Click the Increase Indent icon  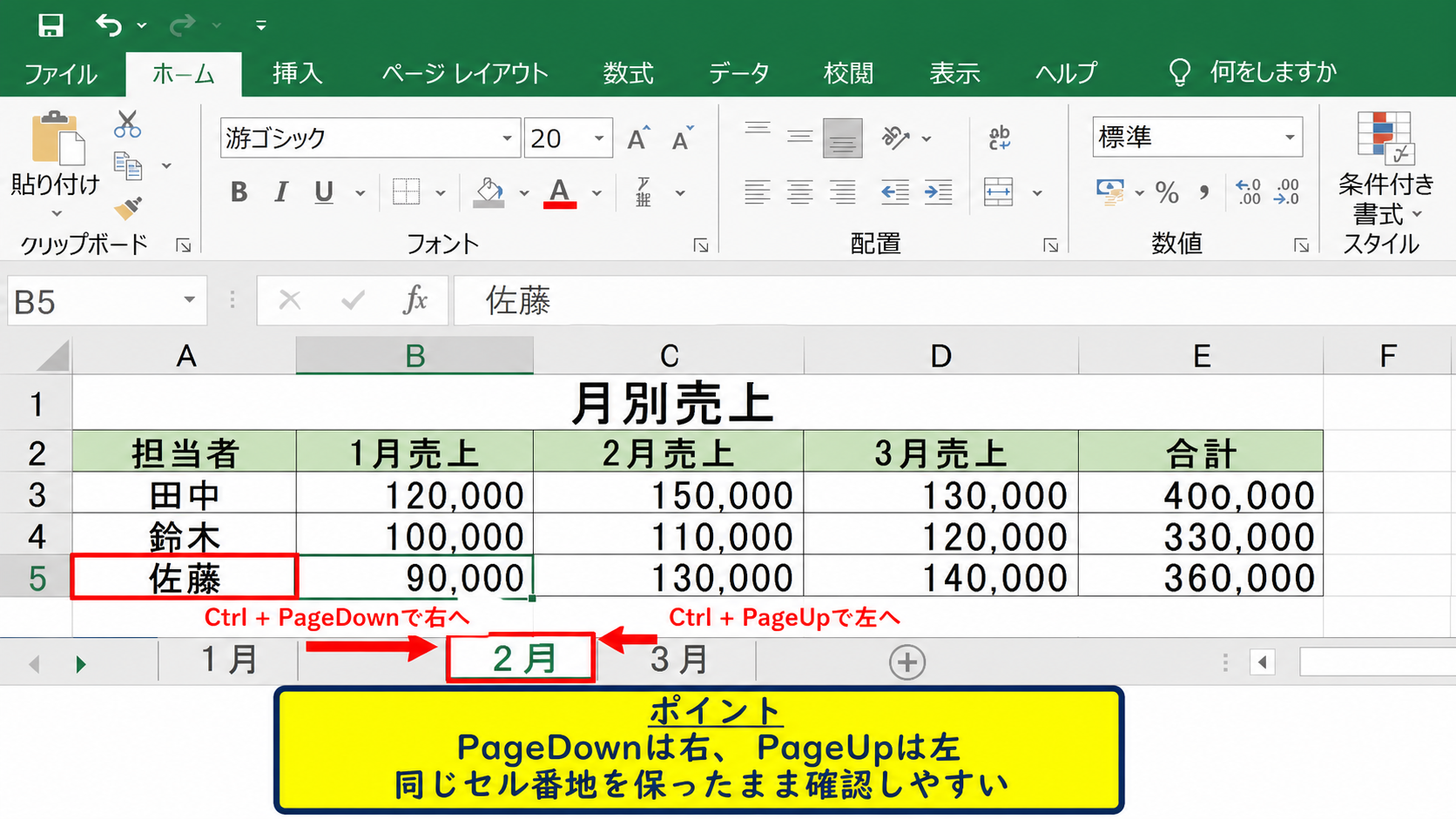coord(938,192)
